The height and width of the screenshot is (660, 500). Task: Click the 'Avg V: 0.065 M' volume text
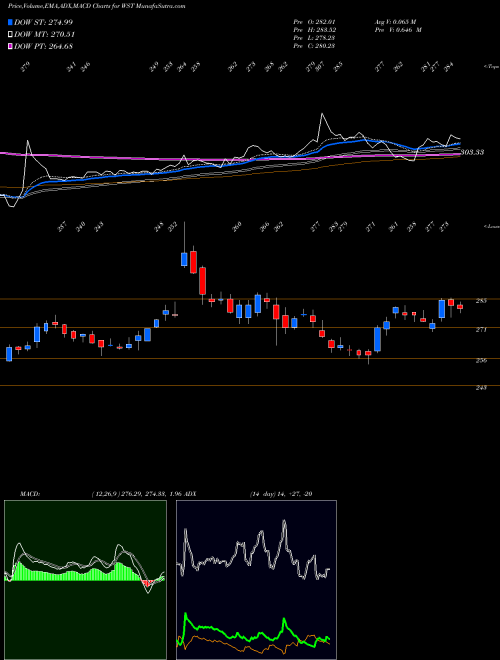(395, 22)
